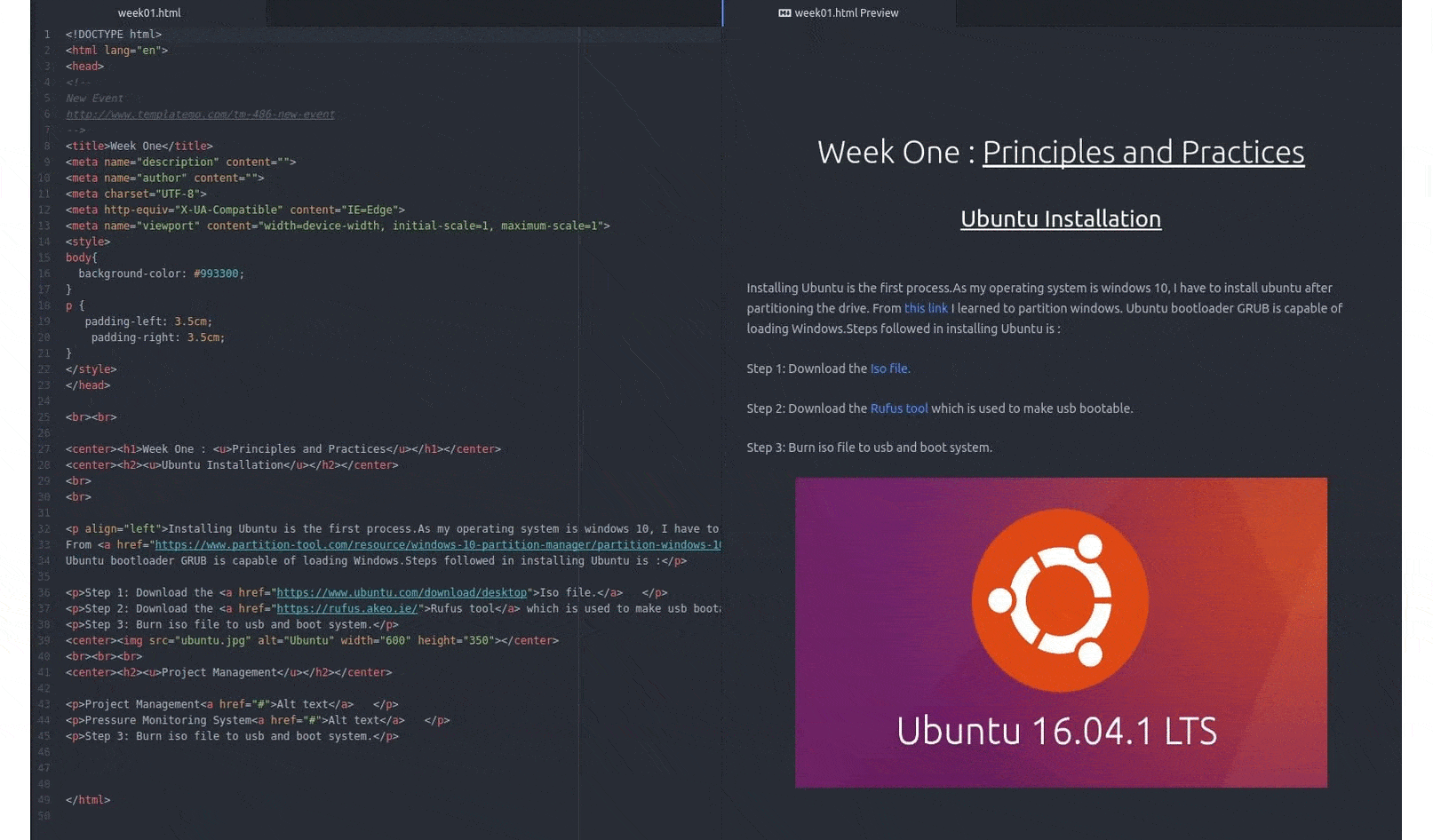1433x840 pixels.
Task: Click the '<title>Week One</title>' line
Action: tap(139, 147)
